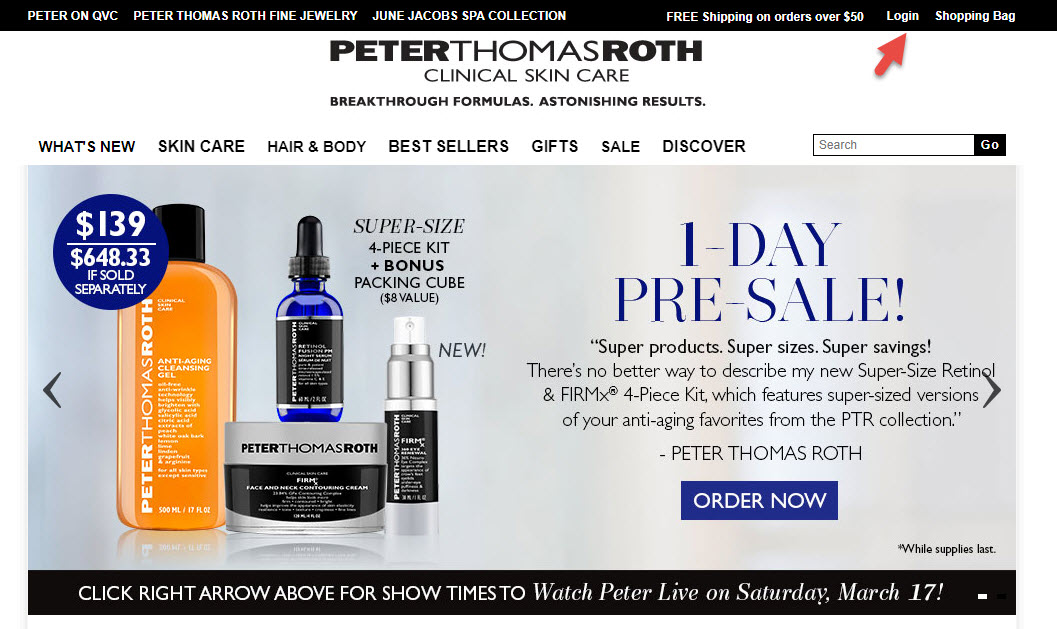Go to the Gifts section
The width and height of the screenshot is (1057, 629).
click(x=554, y=146)
